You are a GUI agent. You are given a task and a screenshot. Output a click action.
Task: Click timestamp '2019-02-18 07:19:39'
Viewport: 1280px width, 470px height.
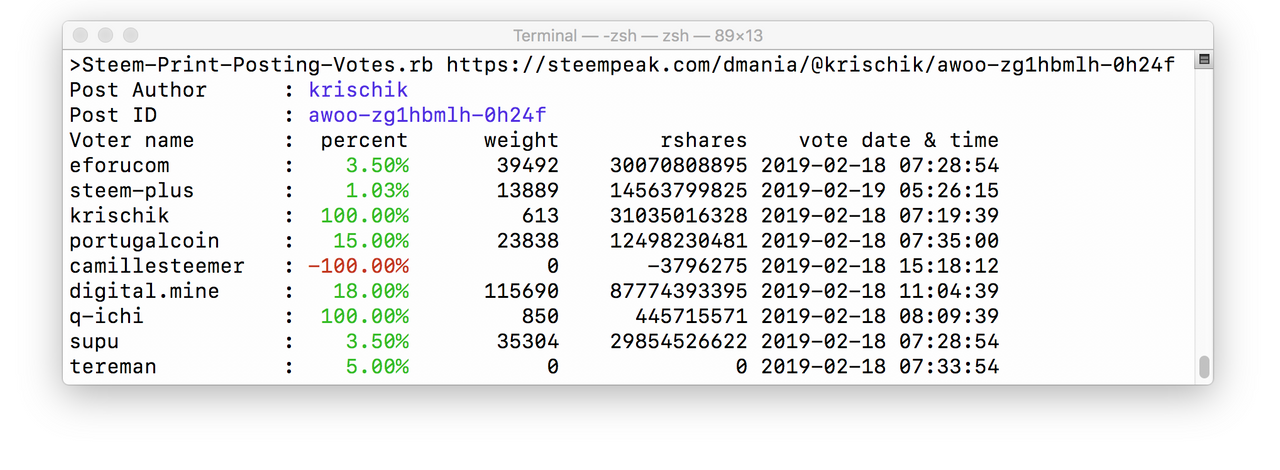pyautogui.click(x=880, y=215)
